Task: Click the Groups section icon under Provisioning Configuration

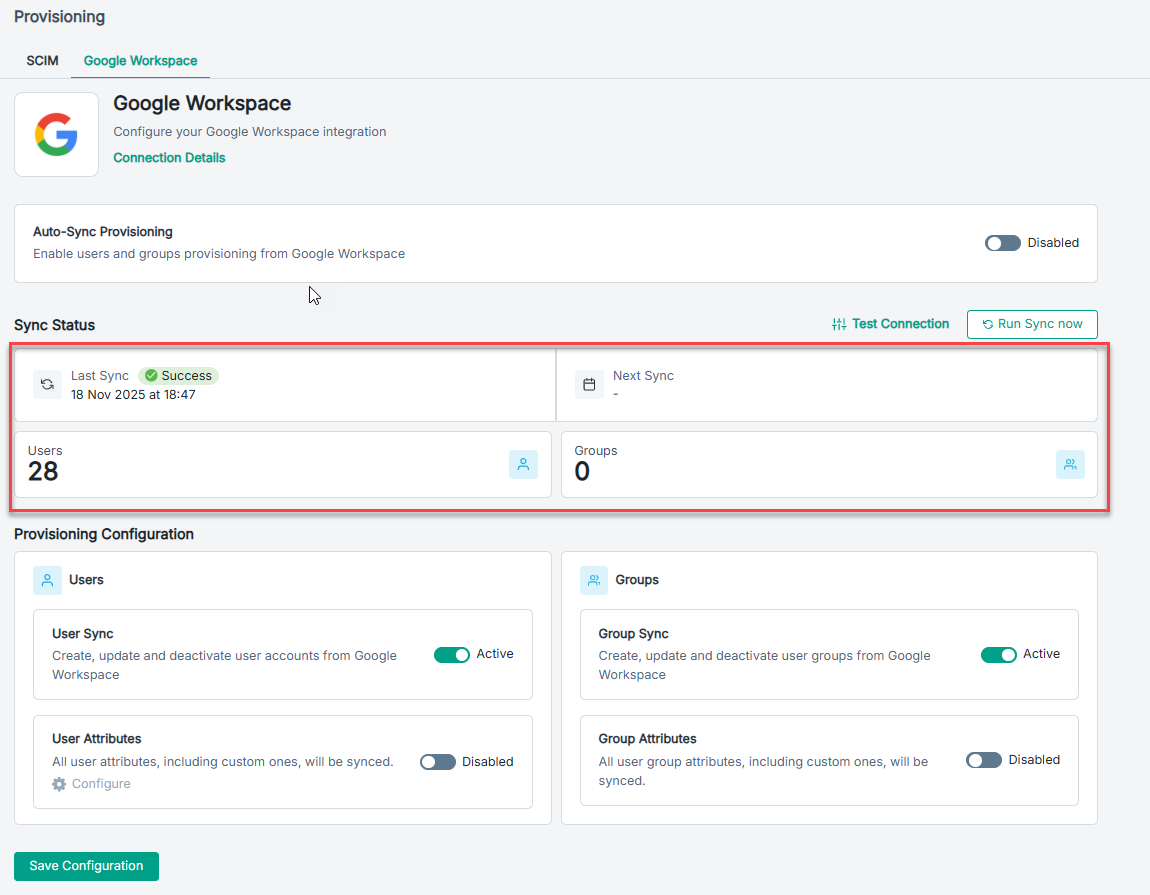Action: pos(594,580)
